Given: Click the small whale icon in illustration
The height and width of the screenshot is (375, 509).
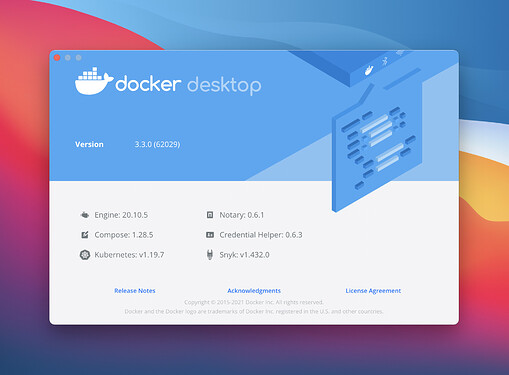Looking at the screenshot, I should click(369, 70).
